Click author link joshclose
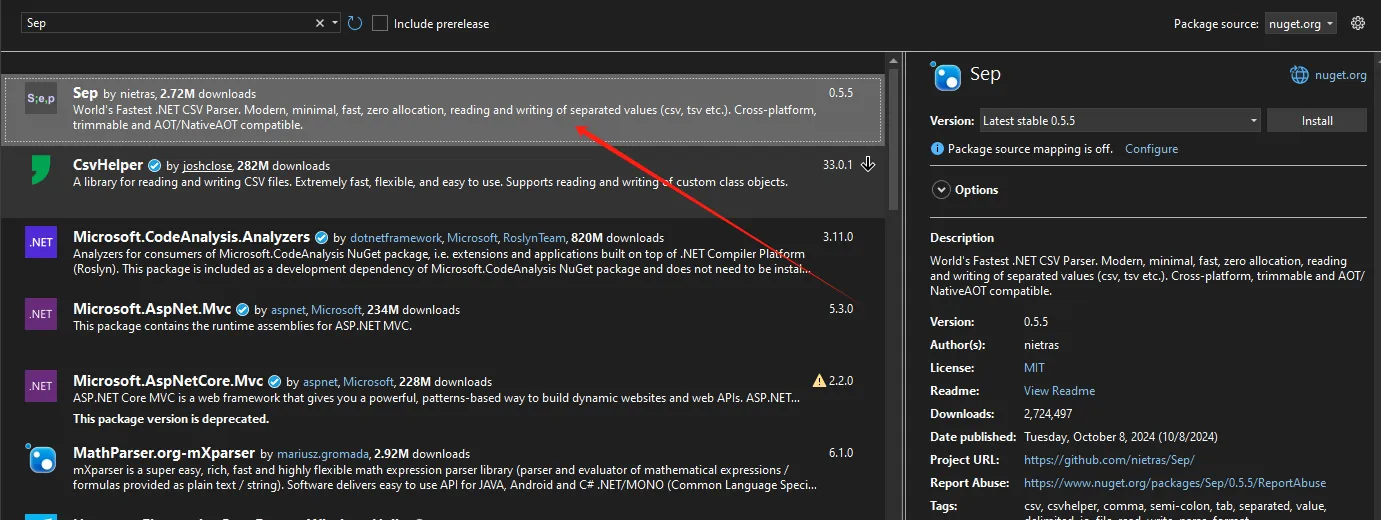1381x520 pixels. [207, 166]
